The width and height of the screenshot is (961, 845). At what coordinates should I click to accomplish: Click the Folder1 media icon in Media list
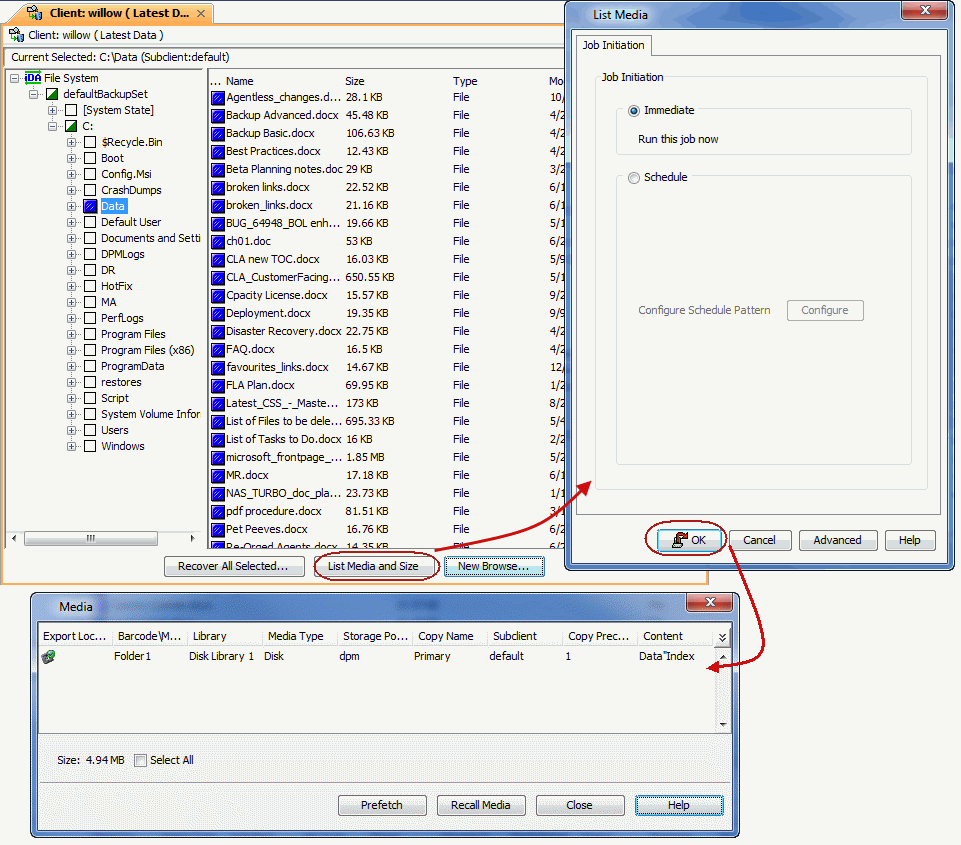[x=48, y=657]
